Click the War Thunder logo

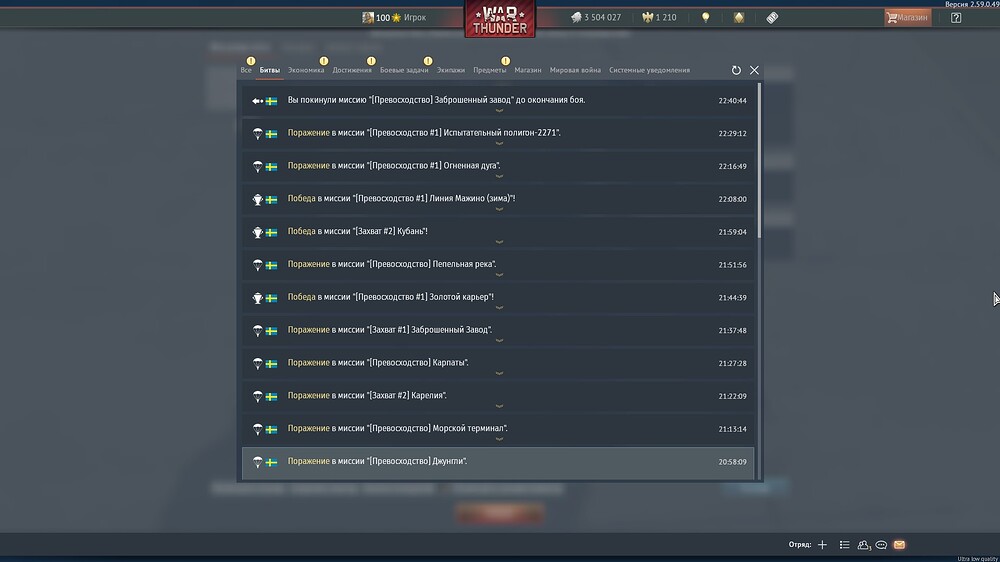(500, 18)
